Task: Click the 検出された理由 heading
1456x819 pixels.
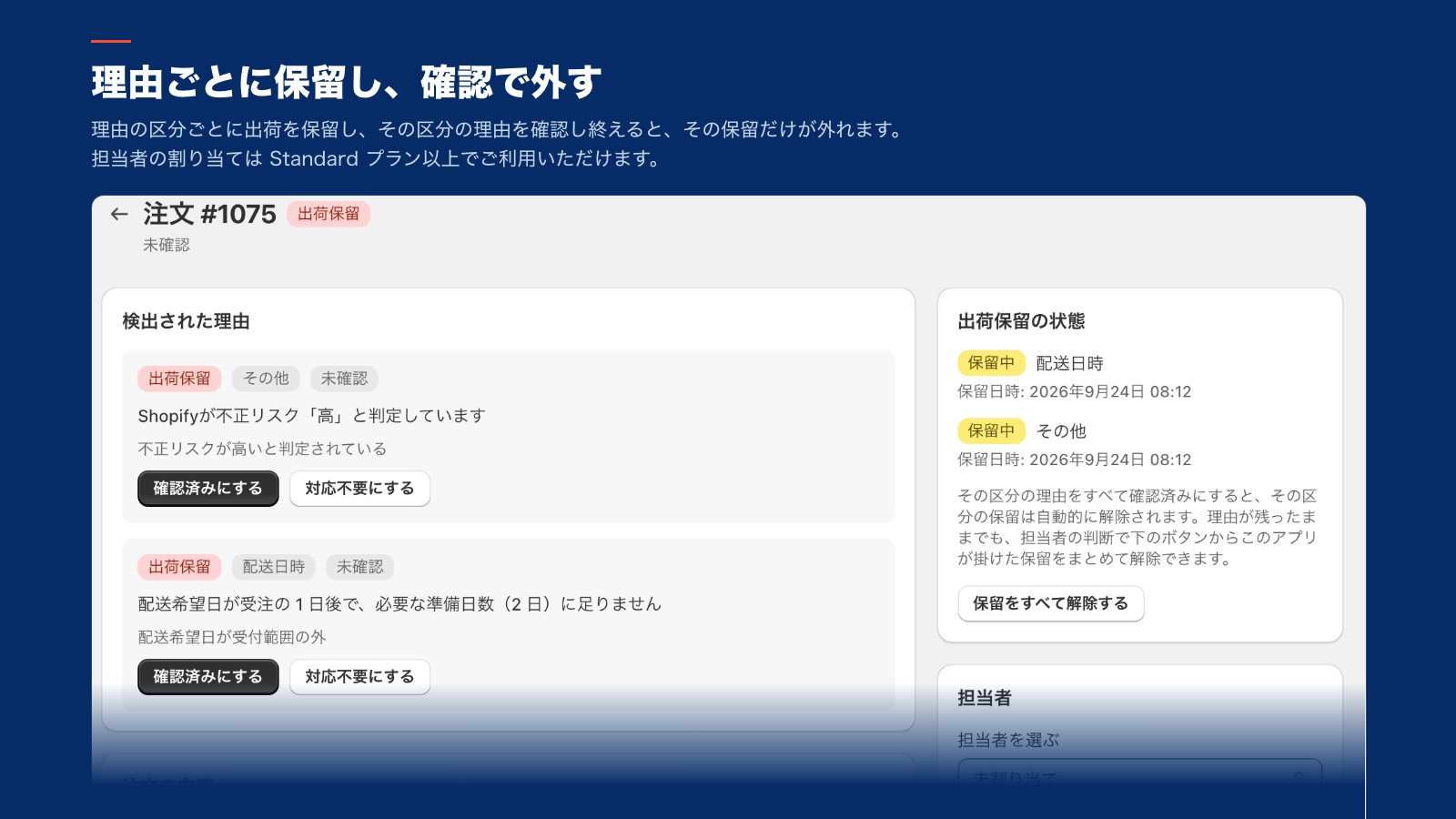Action: [187, 321]
